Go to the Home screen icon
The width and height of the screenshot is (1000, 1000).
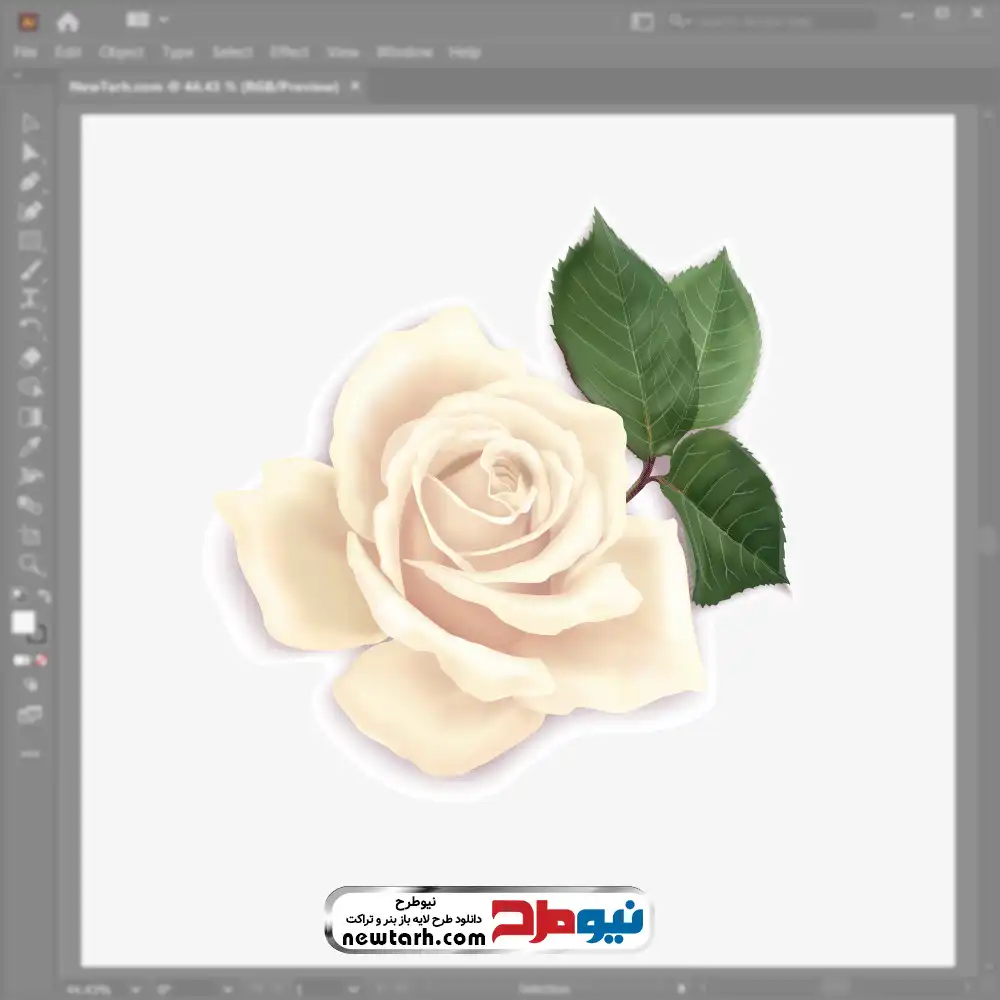[x=67, y=20]
